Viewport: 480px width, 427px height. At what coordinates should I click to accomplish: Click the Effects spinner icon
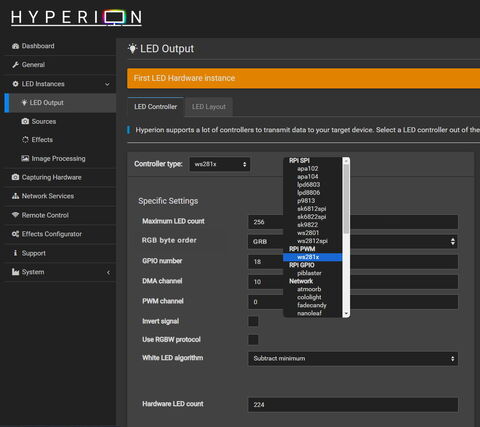(25, 140)
